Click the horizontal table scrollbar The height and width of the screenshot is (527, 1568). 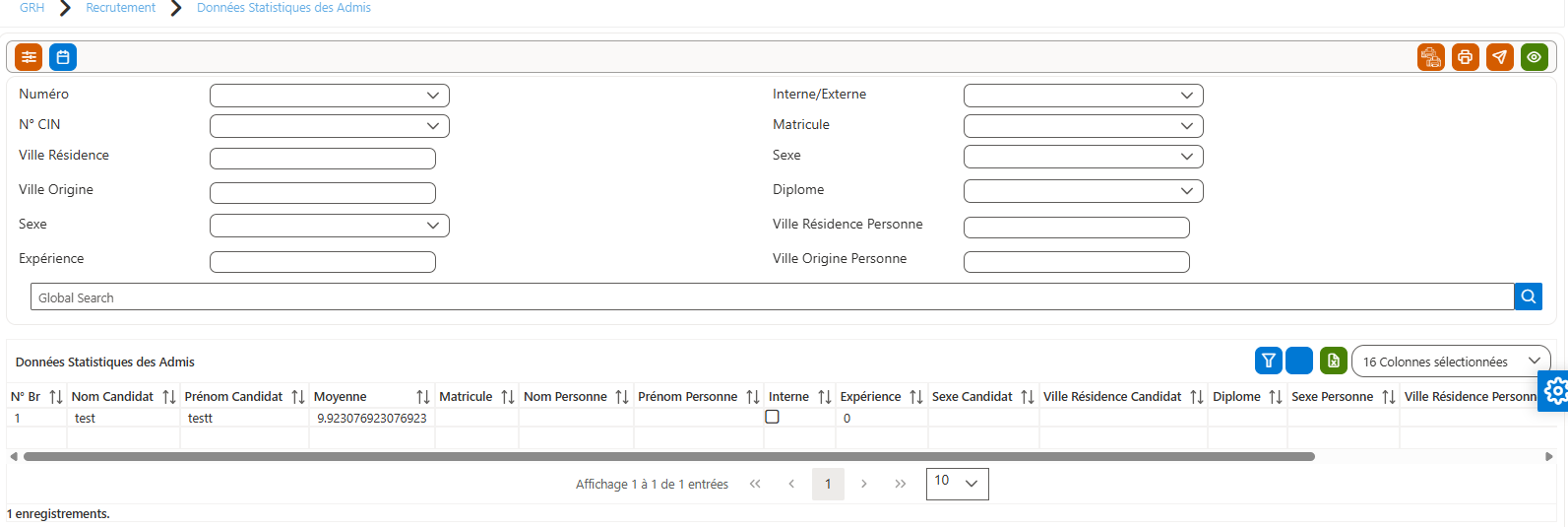tap(669, 456)
